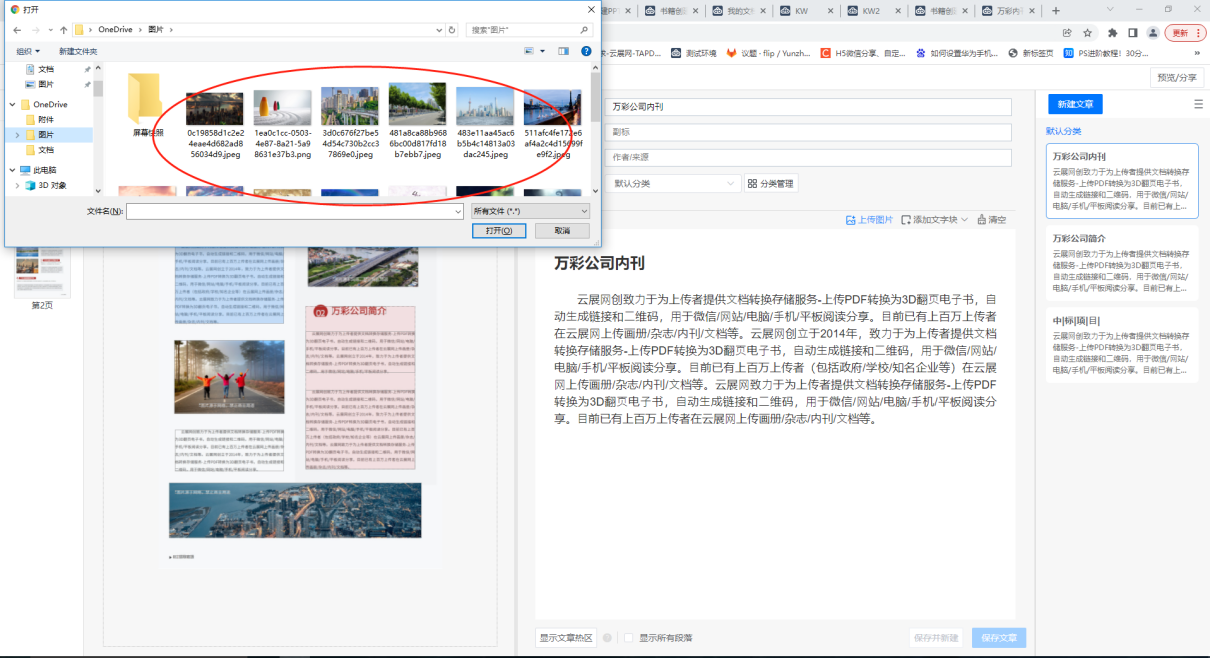Open 万彩公司简介 article card
The width and height of the screenshot is (1210, 658).
(x=1122, y=263)
